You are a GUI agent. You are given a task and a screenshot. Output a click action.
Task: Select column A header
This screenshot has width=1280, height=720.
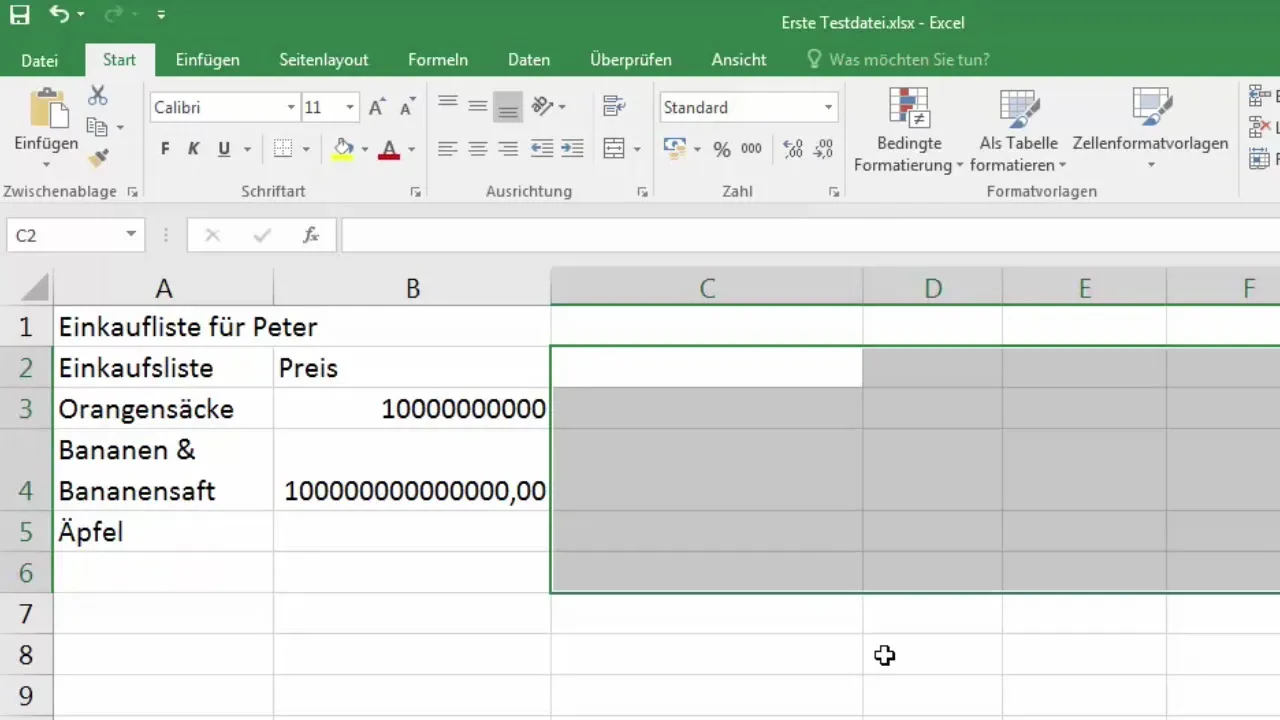tap(163, 289)
